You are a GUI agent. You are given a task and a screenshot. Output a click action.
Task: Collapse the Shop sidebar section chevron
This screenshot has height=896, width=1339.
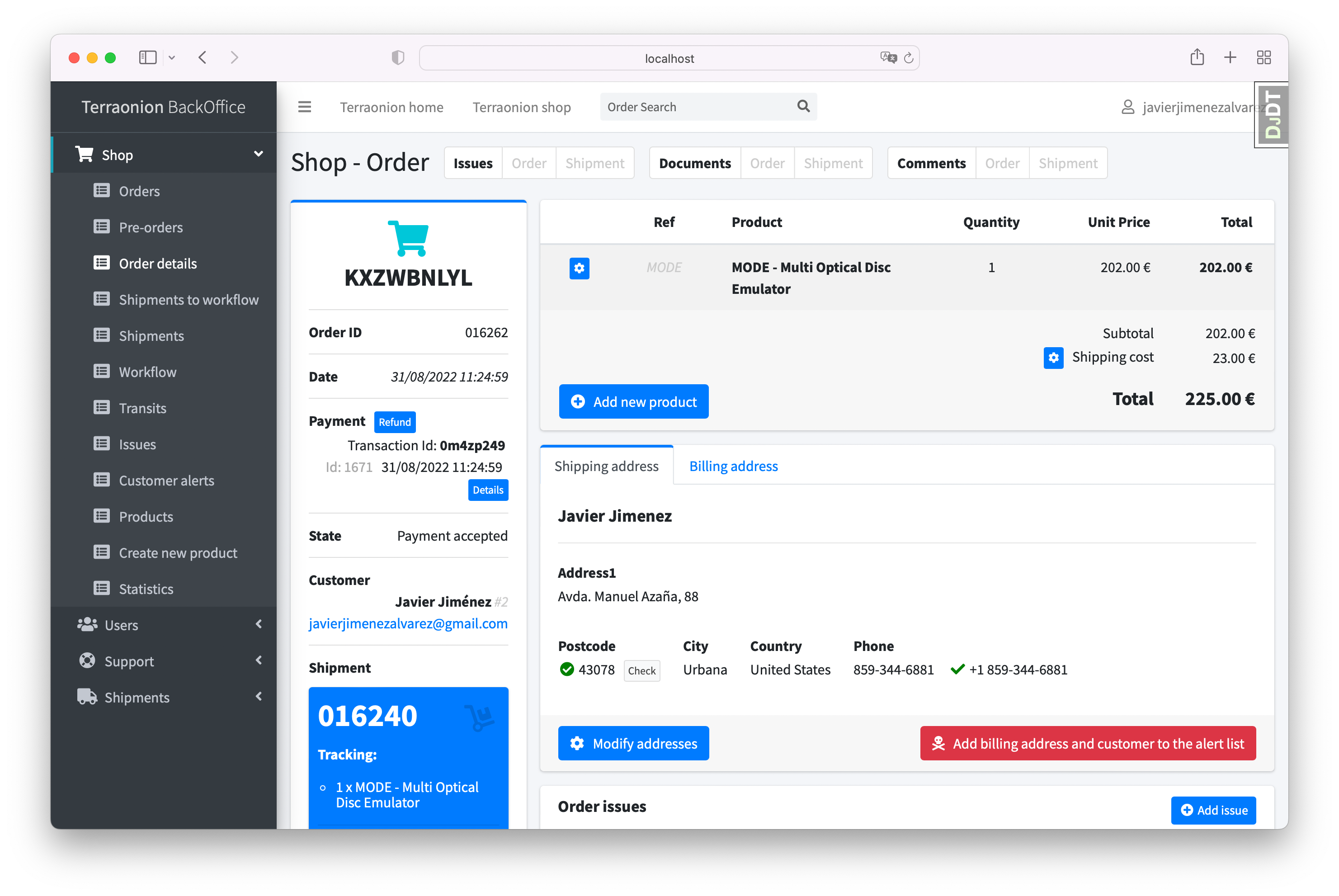coord(259,154)
